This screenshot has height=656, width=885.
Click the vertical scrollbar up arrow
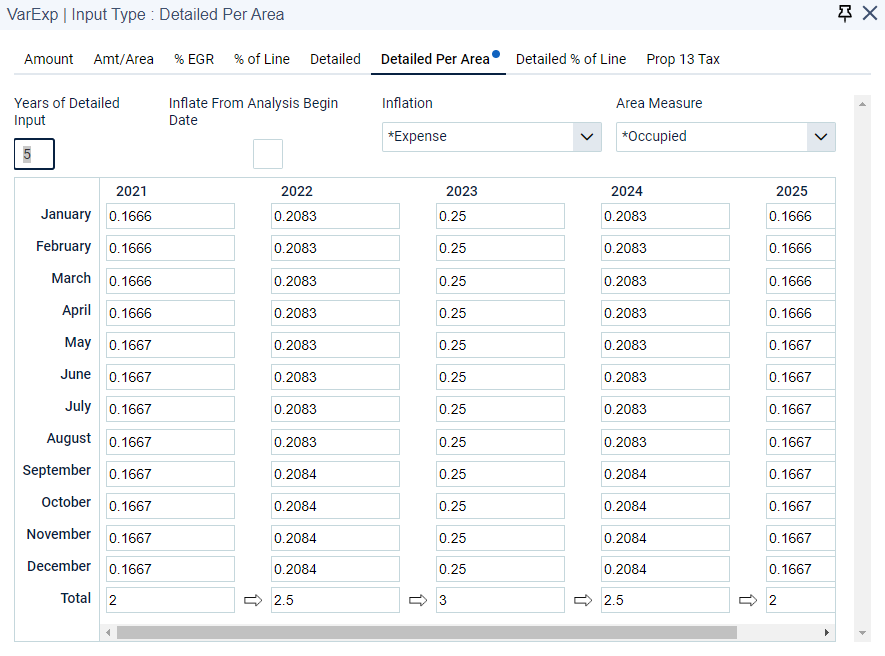click(862, 104)
